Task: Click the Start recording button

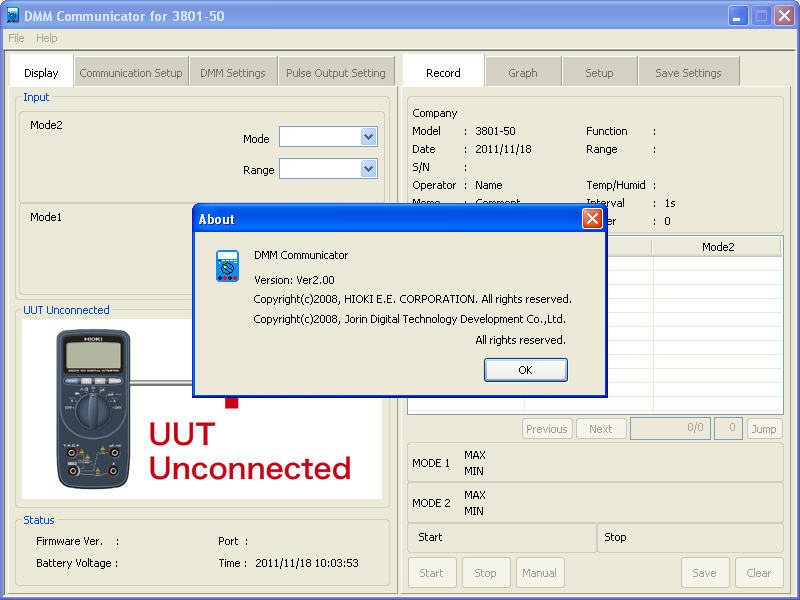Action: [432, 573]
